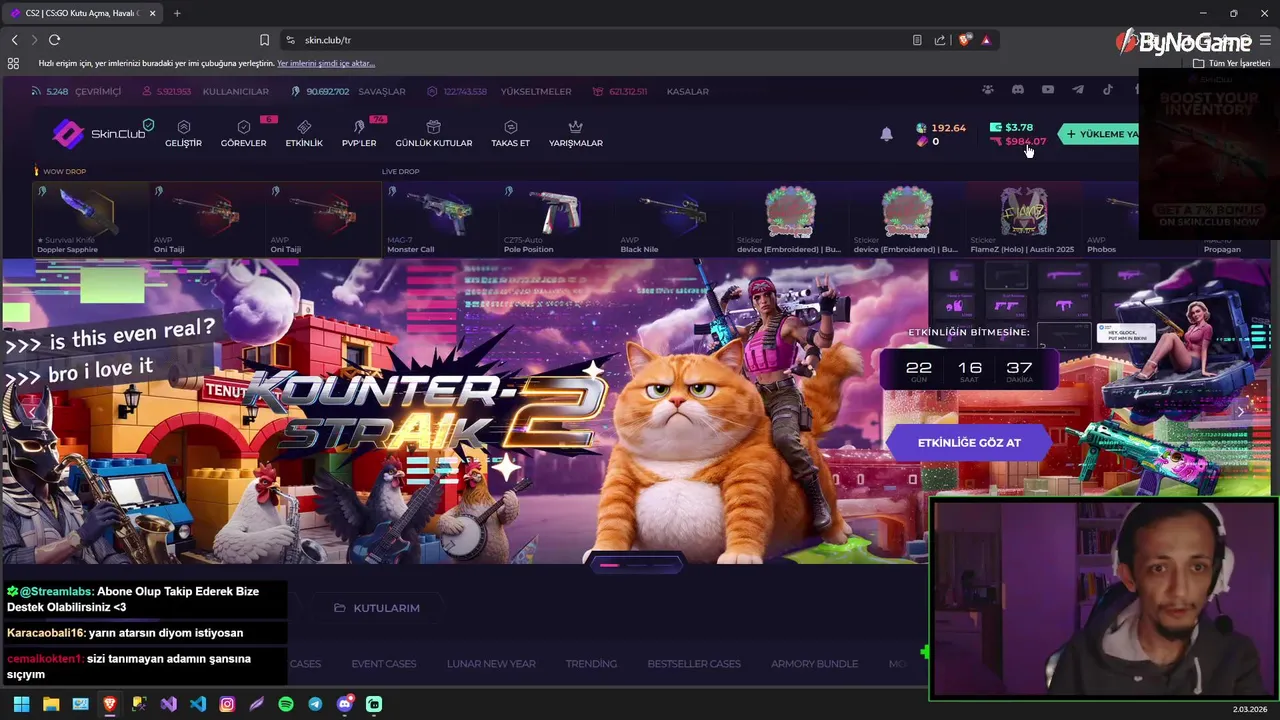
Task: Click the $3.78 wallet balance
Action: click(x=1011, y=127)
